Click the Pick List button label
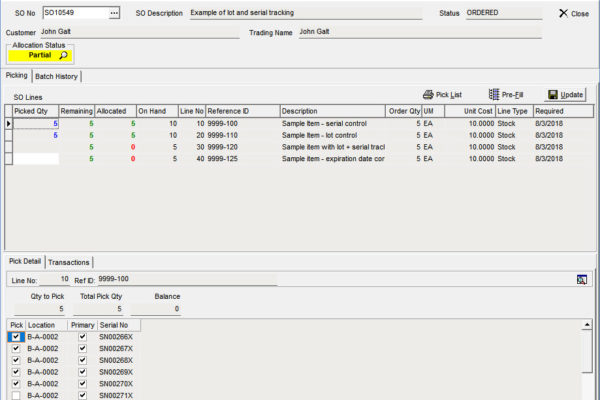Screen dimensions: 600x400 (x=449, y=95)
